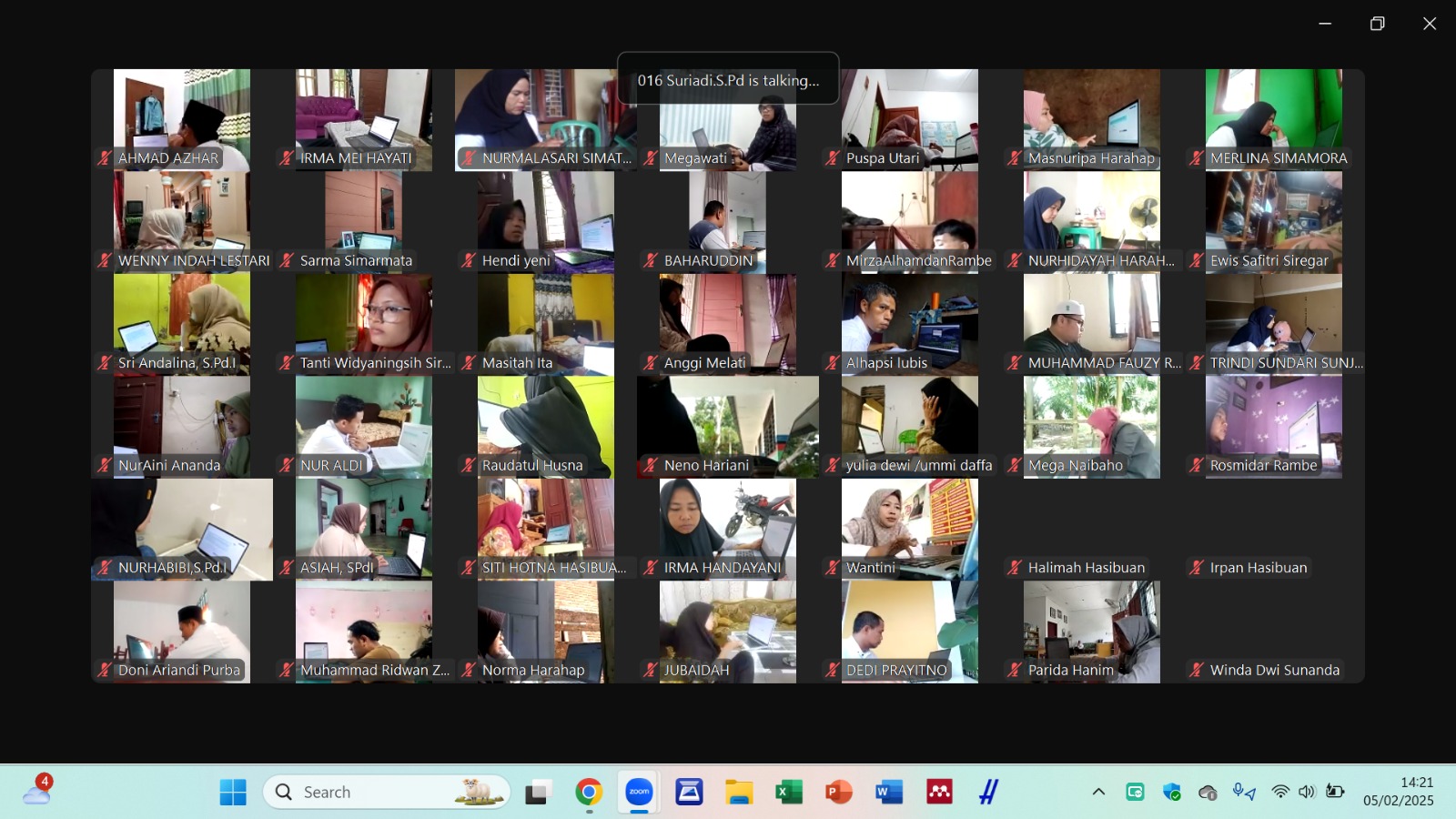Click Masitah Ita name label

(x=517, y=362)
